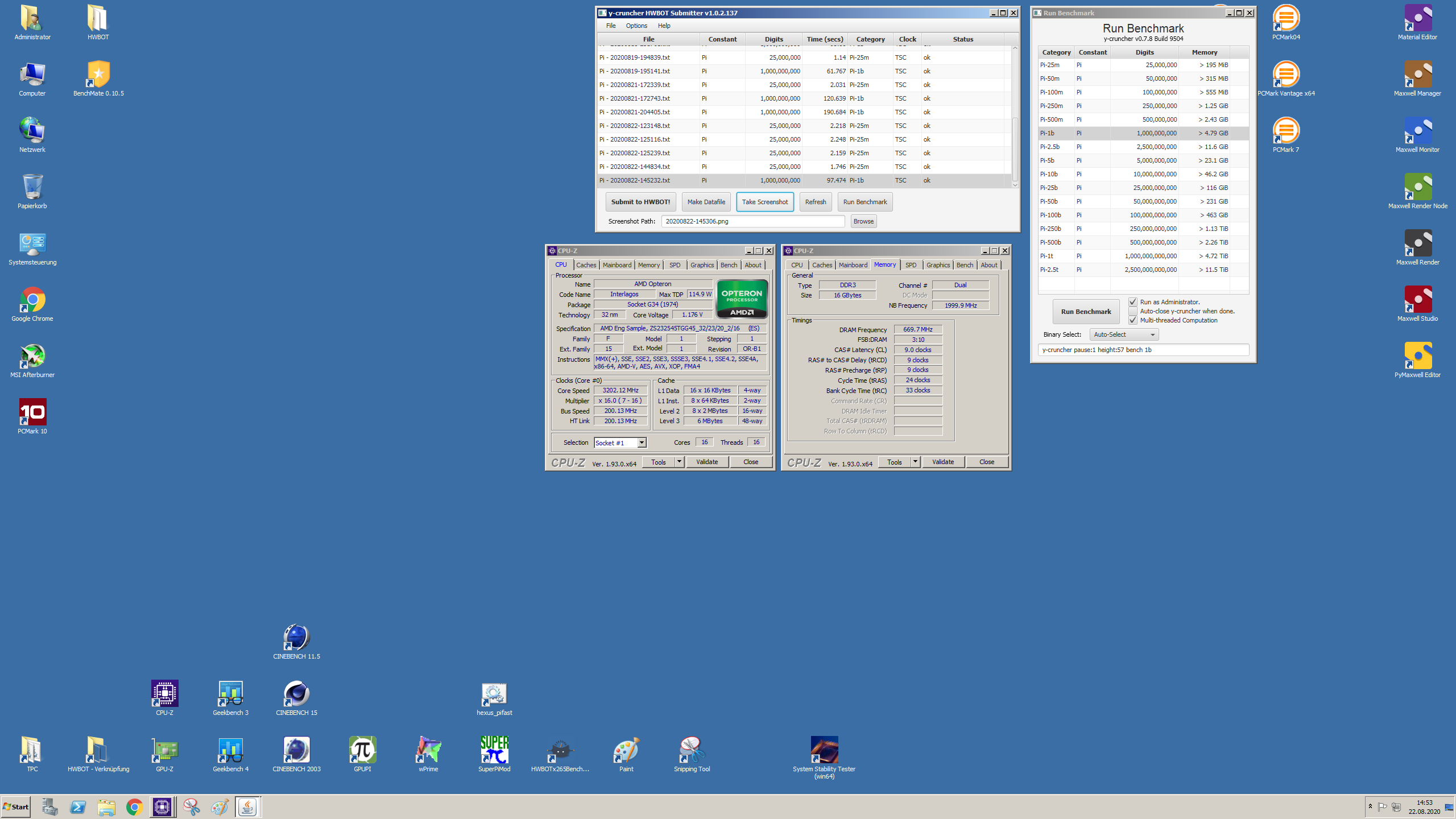
Task: Open the Socket #1 selection dropdown
Action: 620,442
